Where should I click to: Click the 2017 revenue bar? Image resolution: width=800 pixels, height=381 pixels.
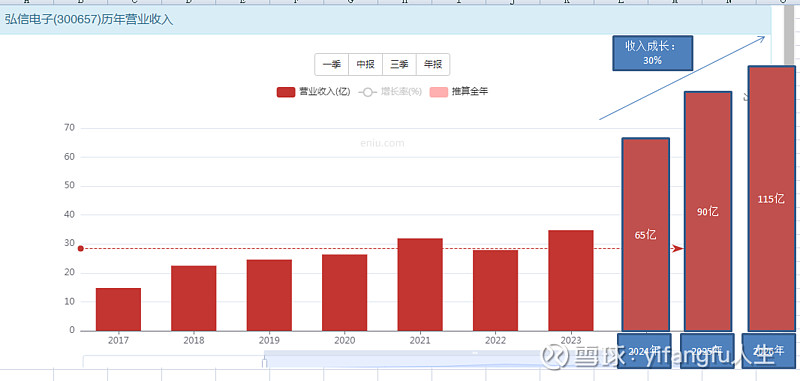118,309
